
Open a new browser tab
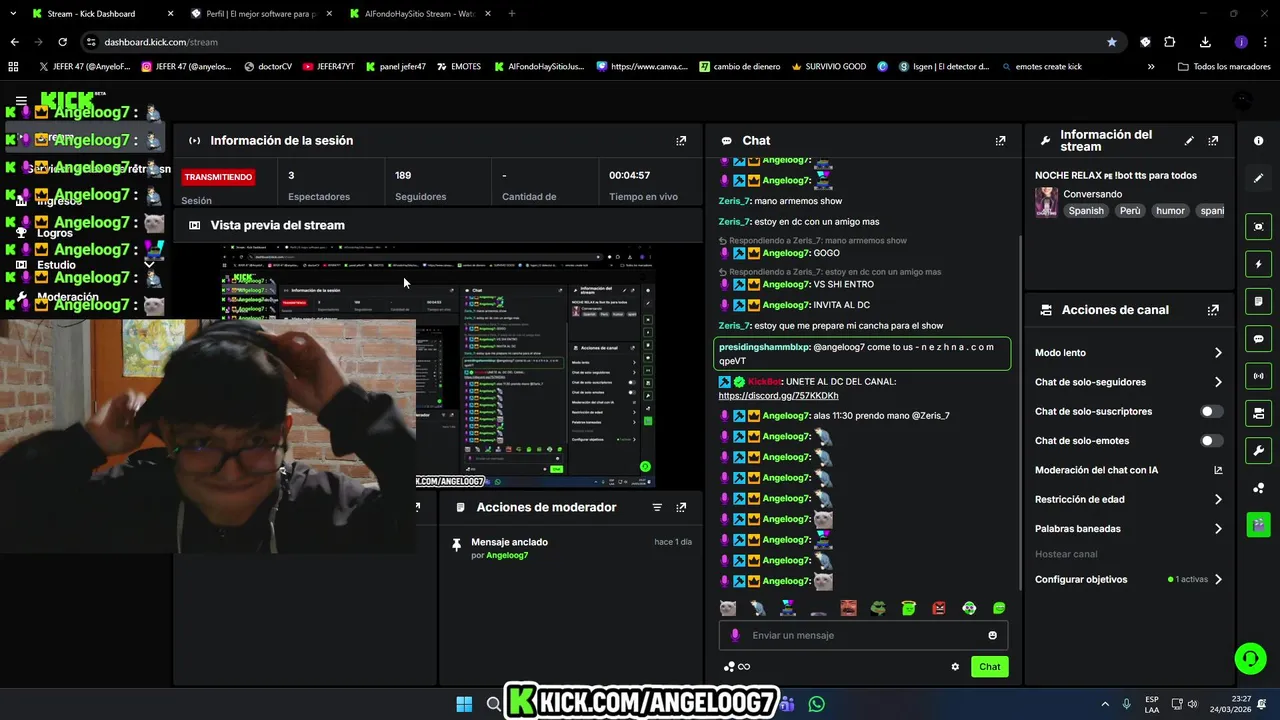(512, 14)
